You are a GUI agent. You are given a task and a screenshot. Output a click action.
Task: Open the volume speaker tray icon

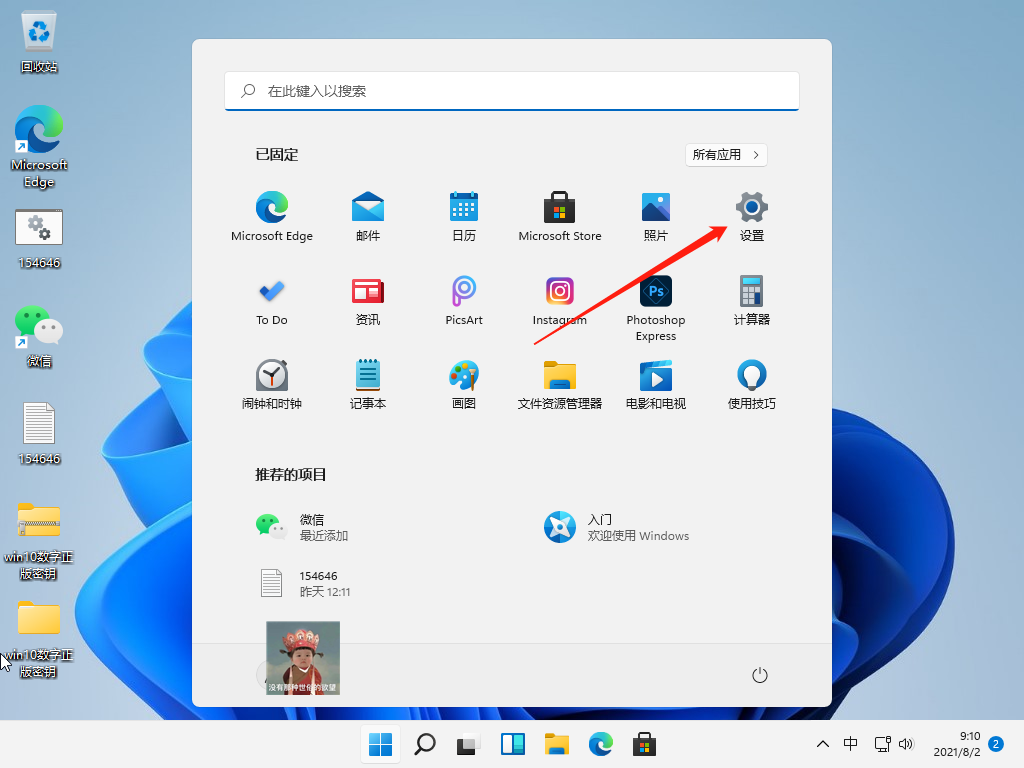[x=906, y=744]
